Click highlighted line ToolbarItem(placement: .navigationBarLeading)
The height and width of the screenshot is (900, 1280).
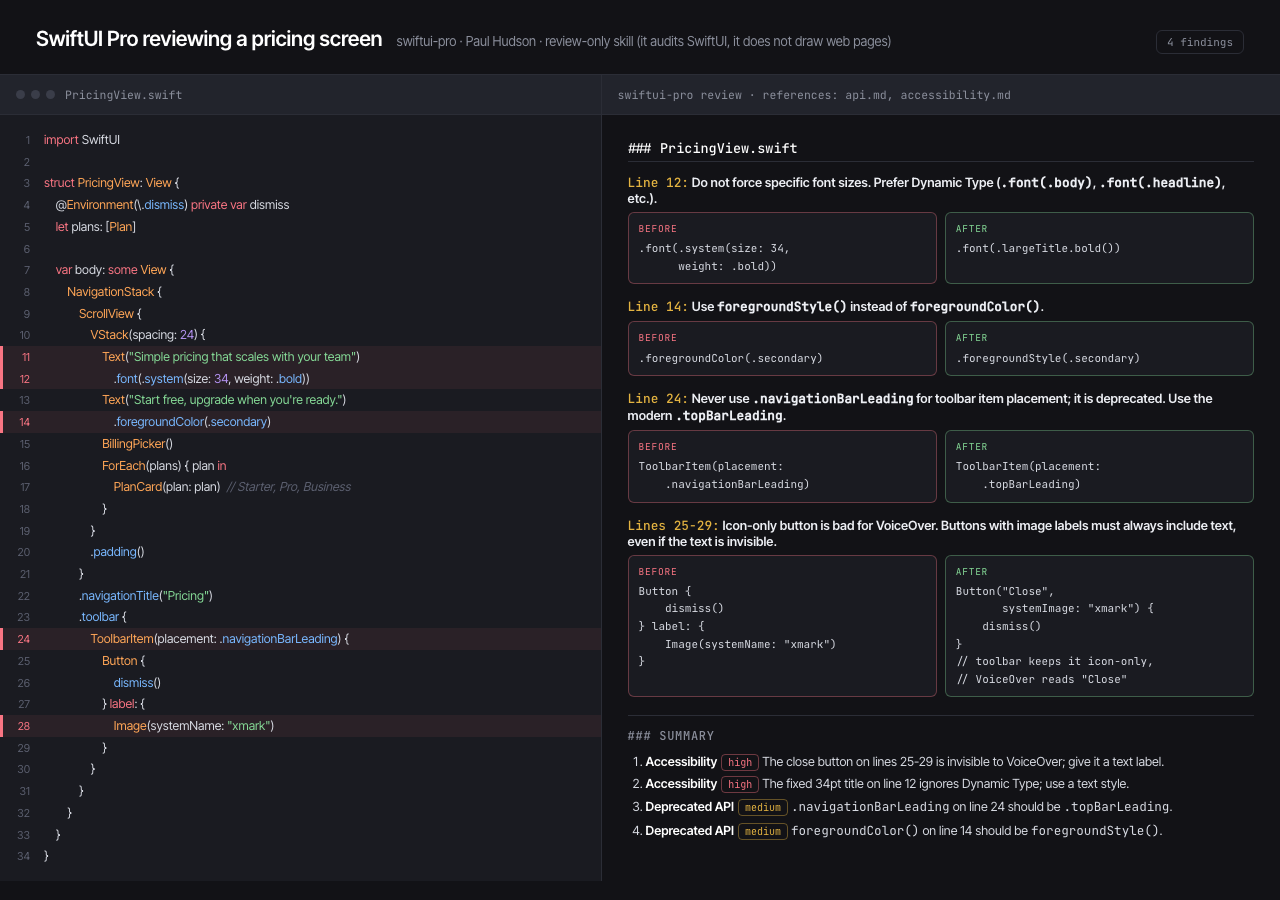219,639
